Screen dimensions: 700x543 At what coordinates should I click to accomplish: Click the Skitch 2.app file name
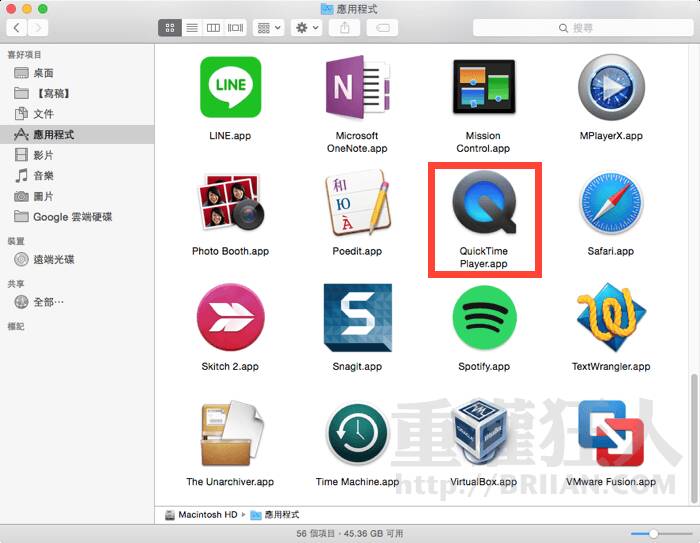[230, 367]
